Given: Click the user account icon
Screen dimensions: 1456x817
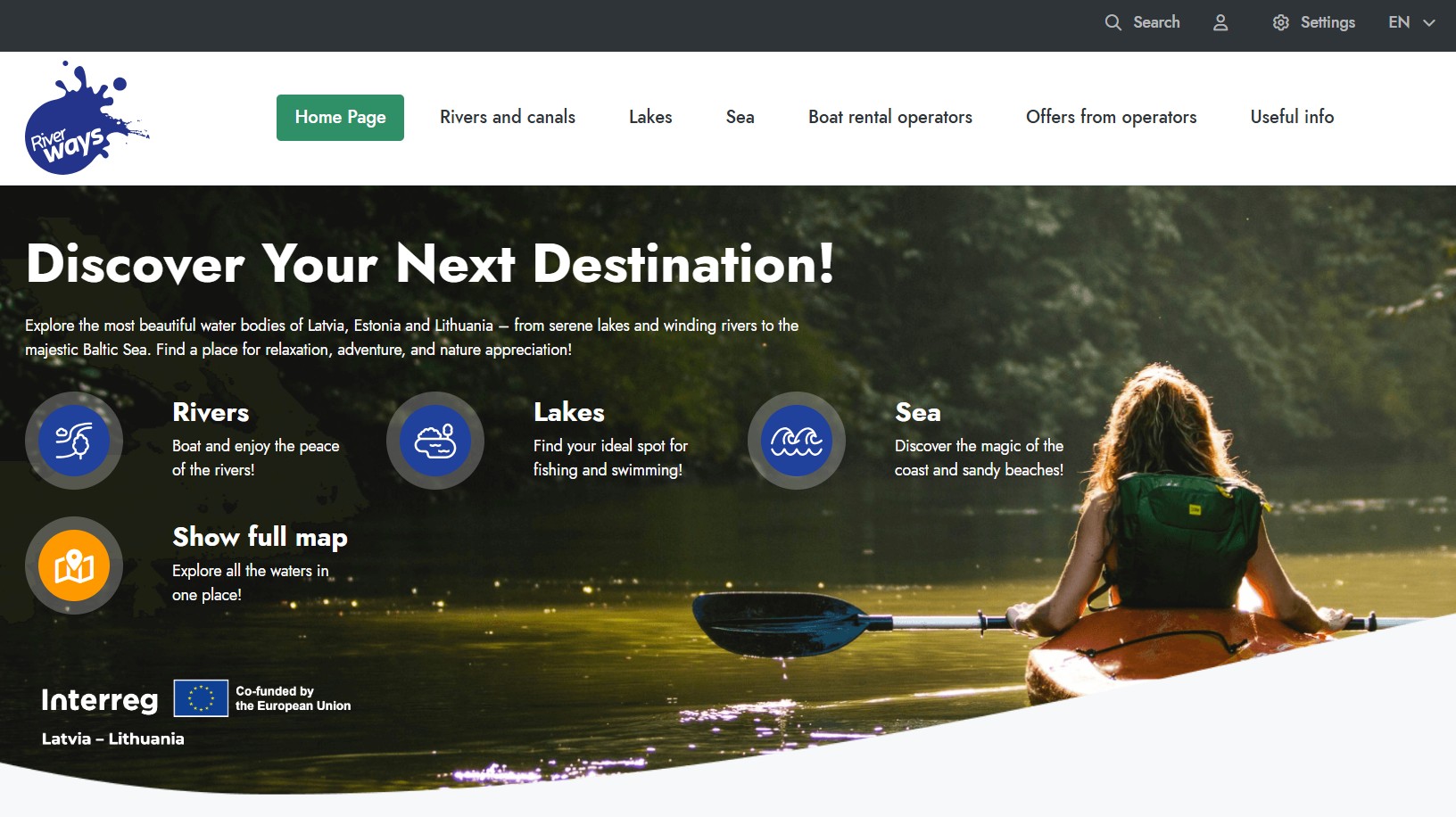Looking at the screenshot, I should tap(1220, 23).
